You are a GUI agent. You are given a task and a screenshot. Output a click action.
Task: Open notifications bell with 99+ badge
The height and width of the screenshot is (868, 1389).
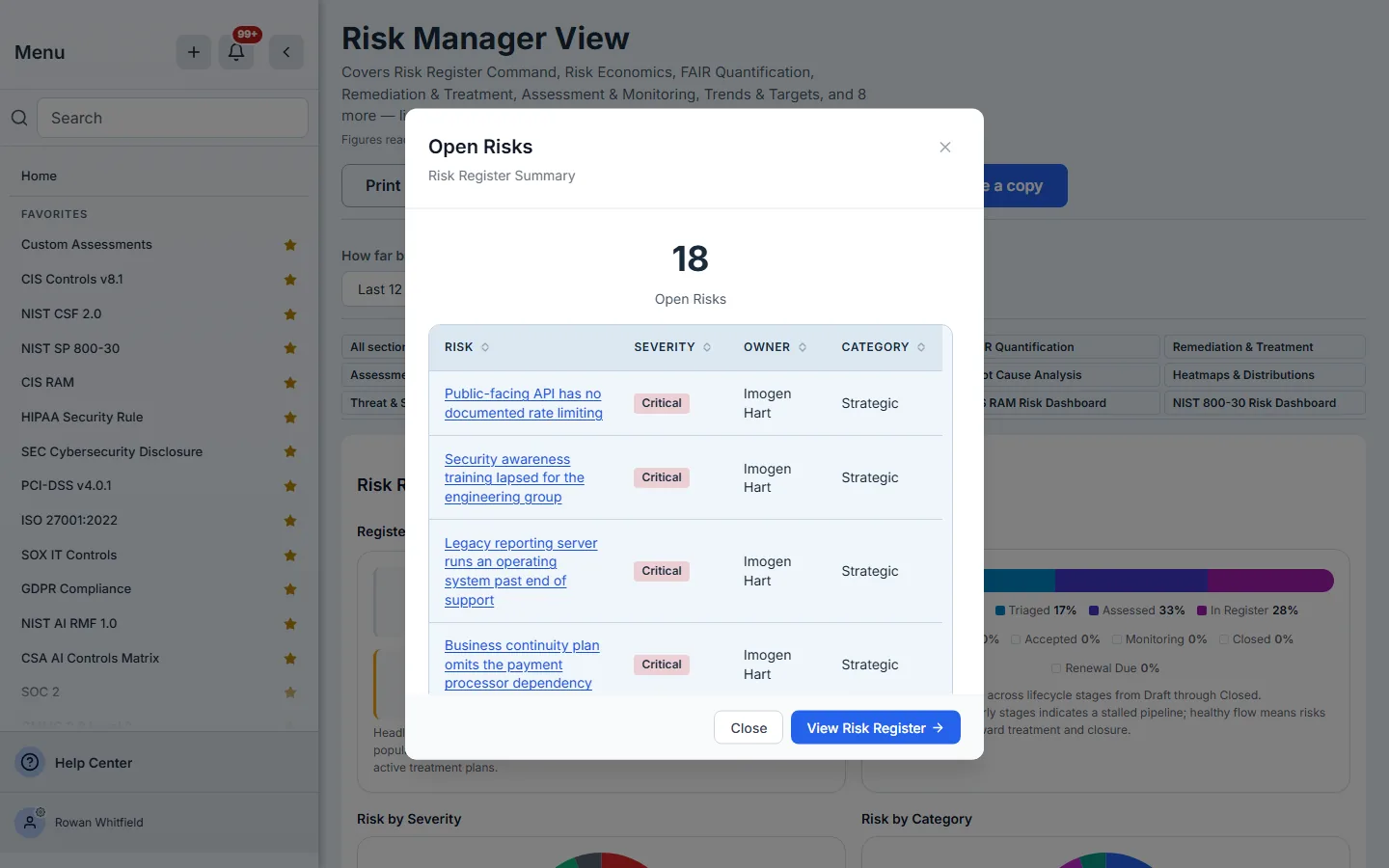[x=236, y=52]
